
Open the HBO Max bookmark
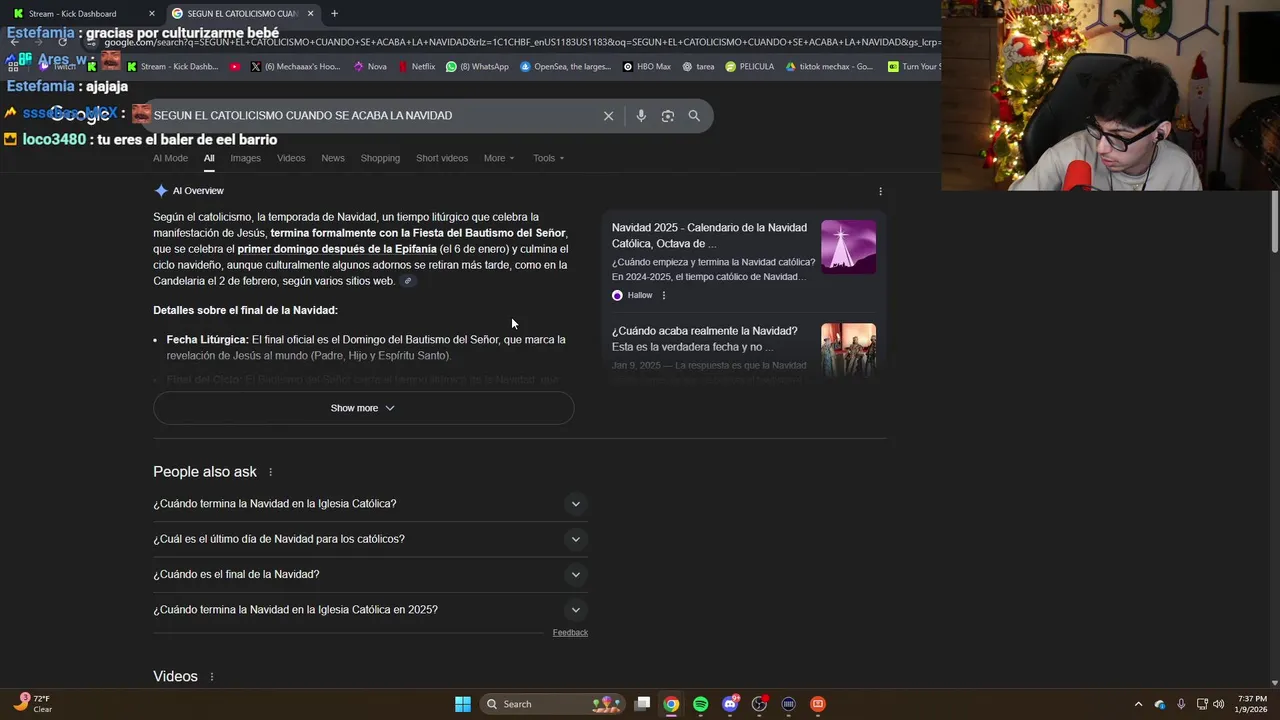coord(646,67)
